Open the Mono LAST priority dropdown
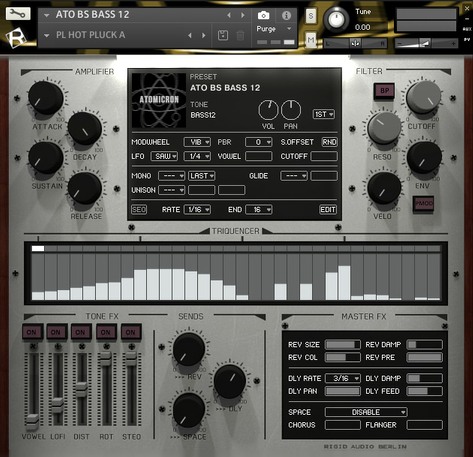473x457 pixels. pyautogui.click(x=202, y=176)
